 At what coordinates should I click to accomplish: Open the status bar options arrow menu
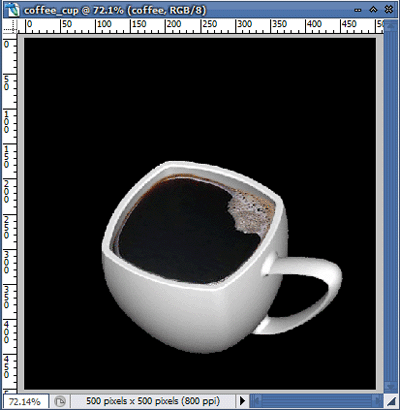242,400
